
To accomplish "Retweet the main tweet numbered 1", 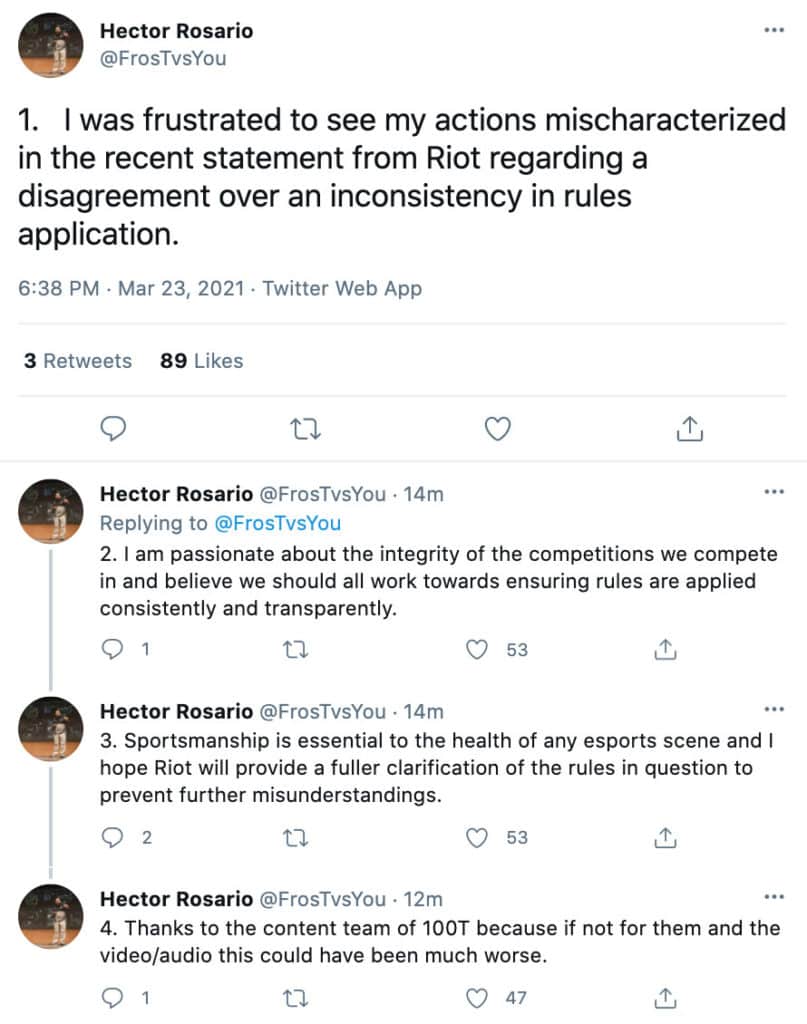I will pyautogui.click(x=300, y=429).
